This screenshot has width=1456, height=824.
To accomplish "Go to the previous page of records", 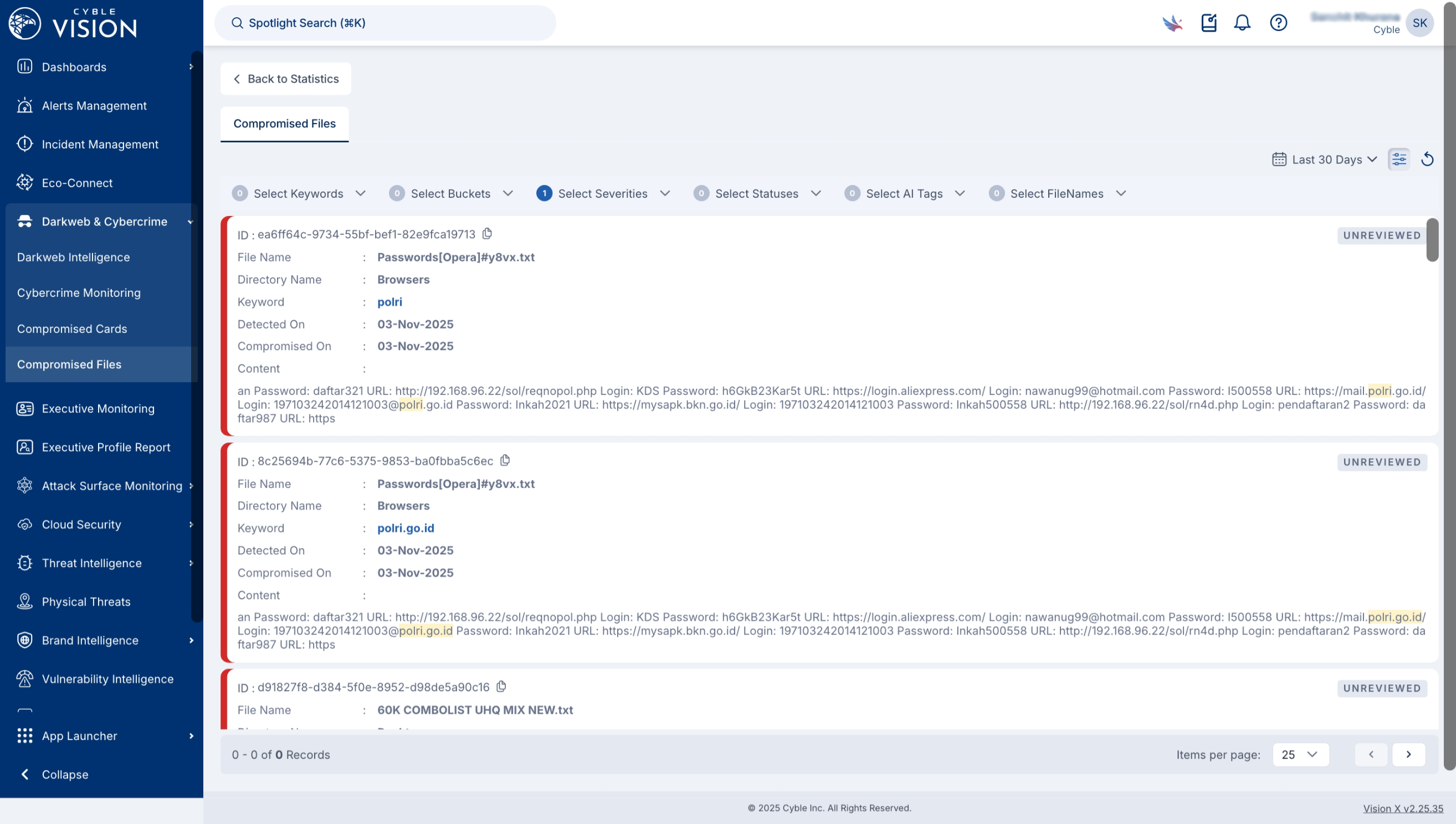I will click(x=1371, y=754).
